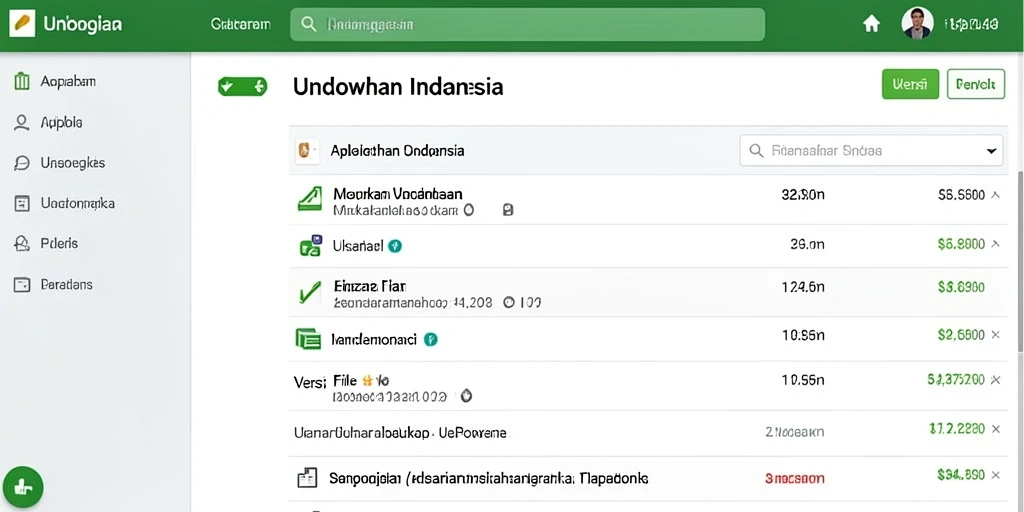This screenshot has width=1024, height=512.
Task: Open the Ftianaalnar Sndaa dropdown
Action: point(871,151)
